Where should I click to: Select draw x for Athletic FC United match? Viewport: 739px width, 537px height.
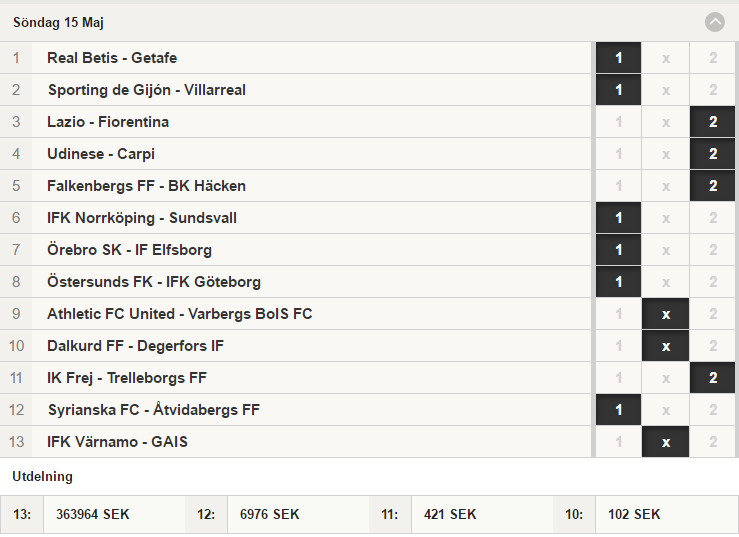point(665,314)
